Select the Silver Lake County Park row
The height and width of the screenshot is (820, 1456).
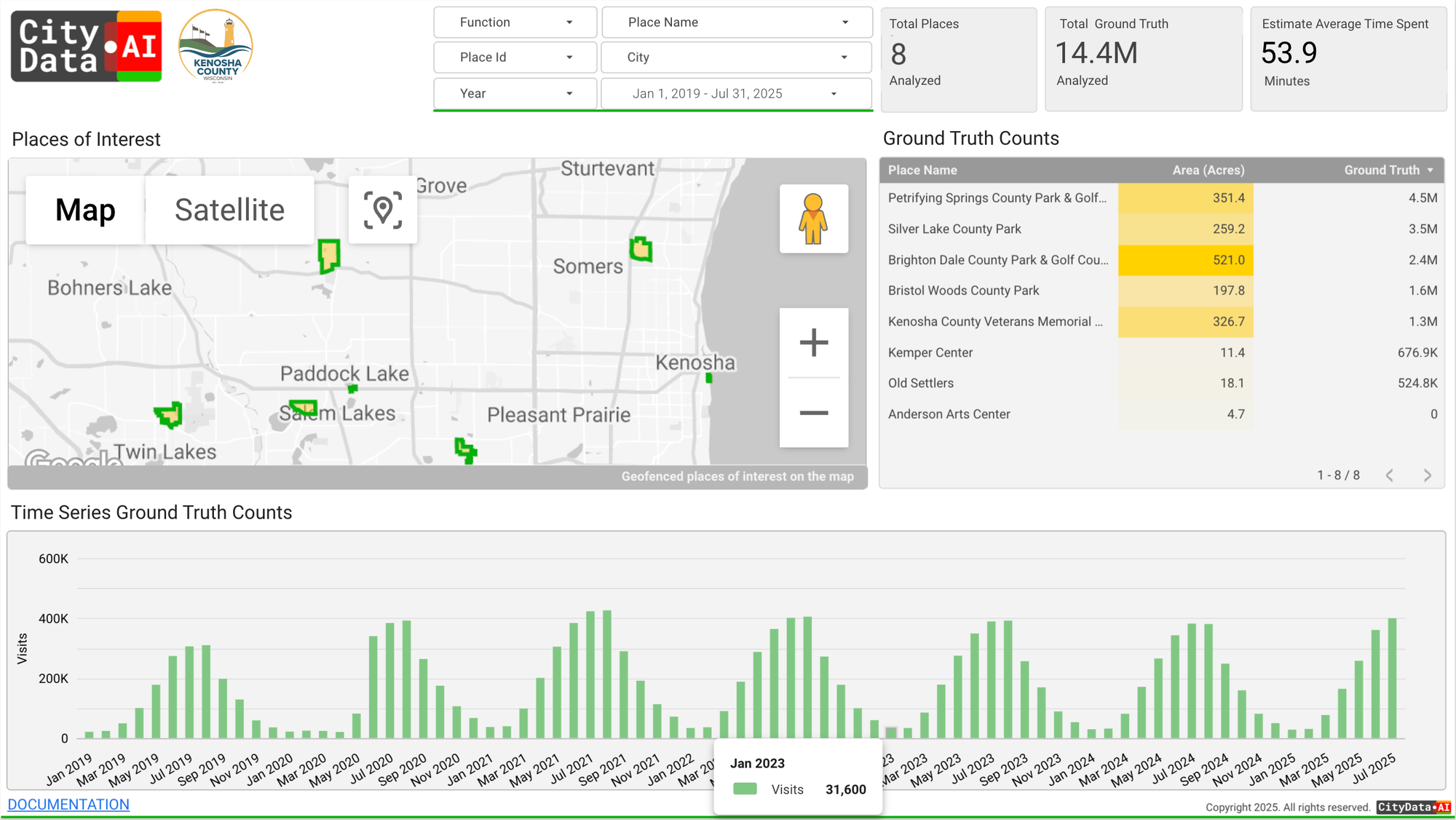[x=954, y=229]
